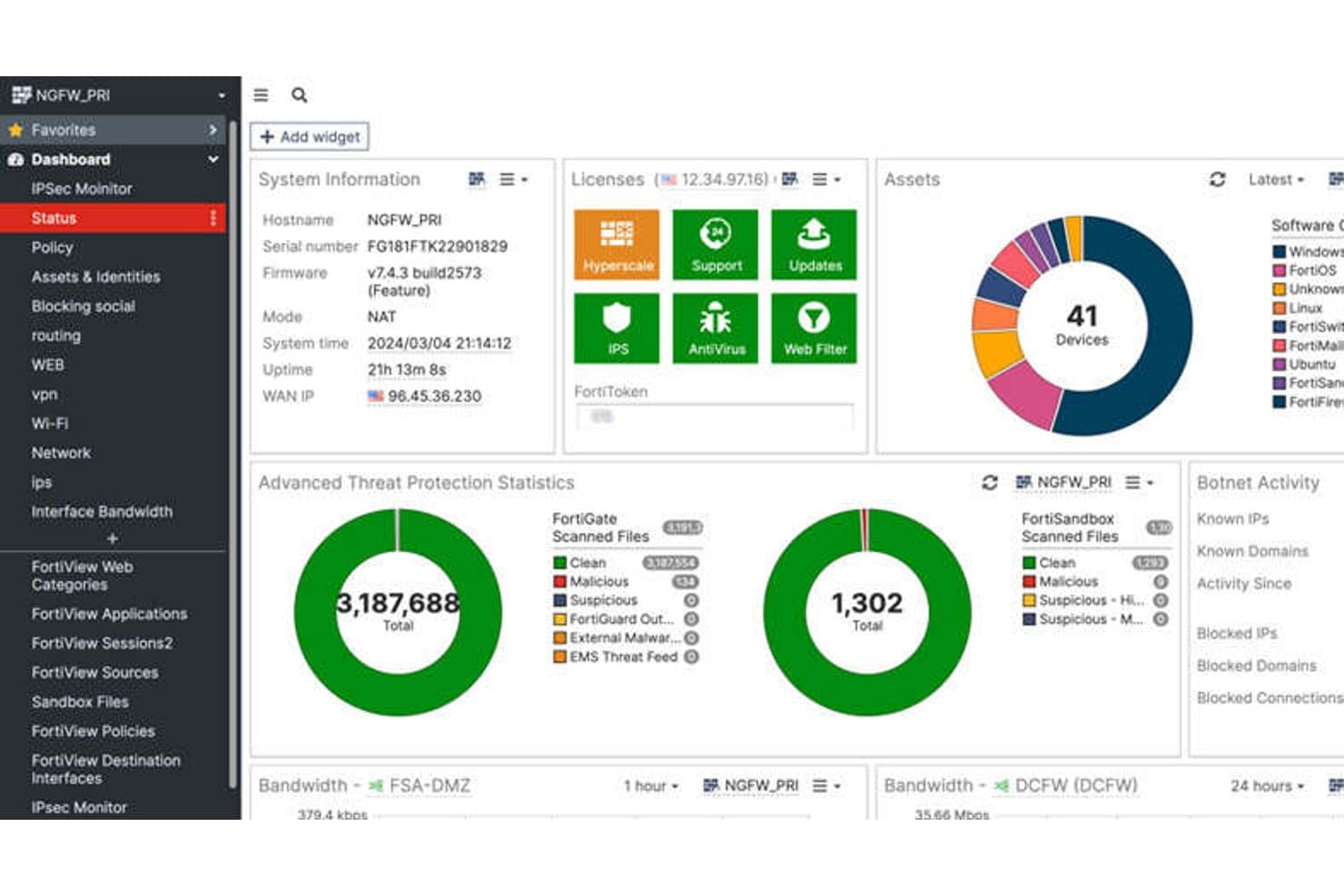Click the Dashboard gauge icon in sidebar
Screen dimensions: 1344x896
tap(15, 160)
